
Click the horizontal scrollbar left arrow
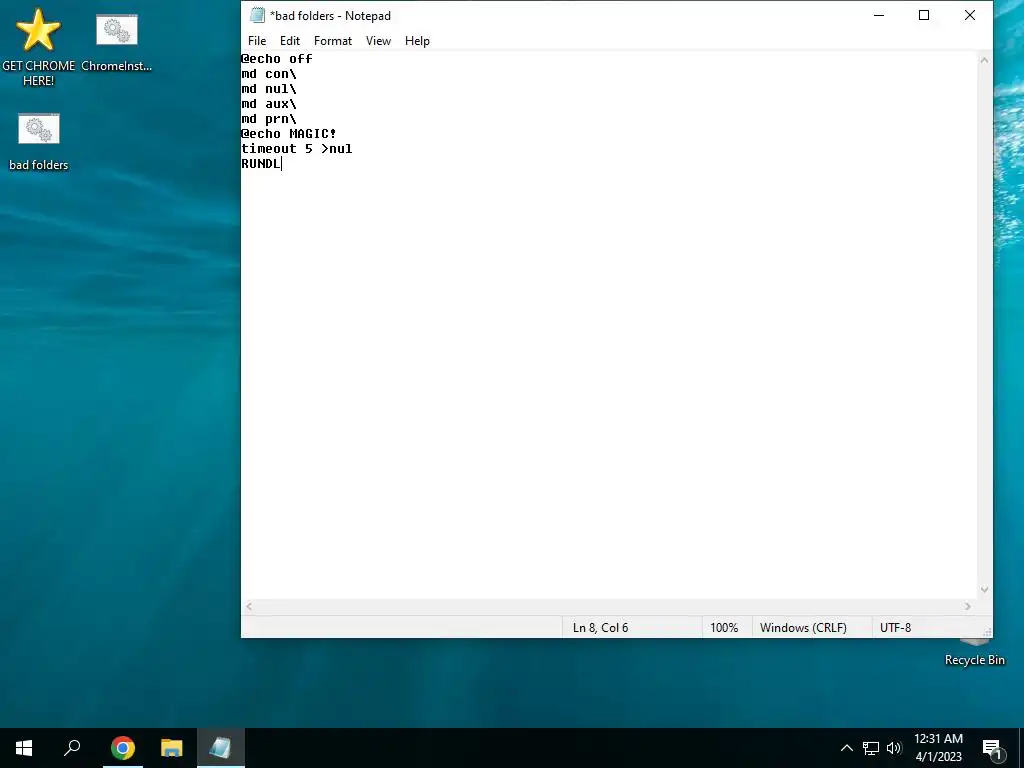(x=249, y=607)
